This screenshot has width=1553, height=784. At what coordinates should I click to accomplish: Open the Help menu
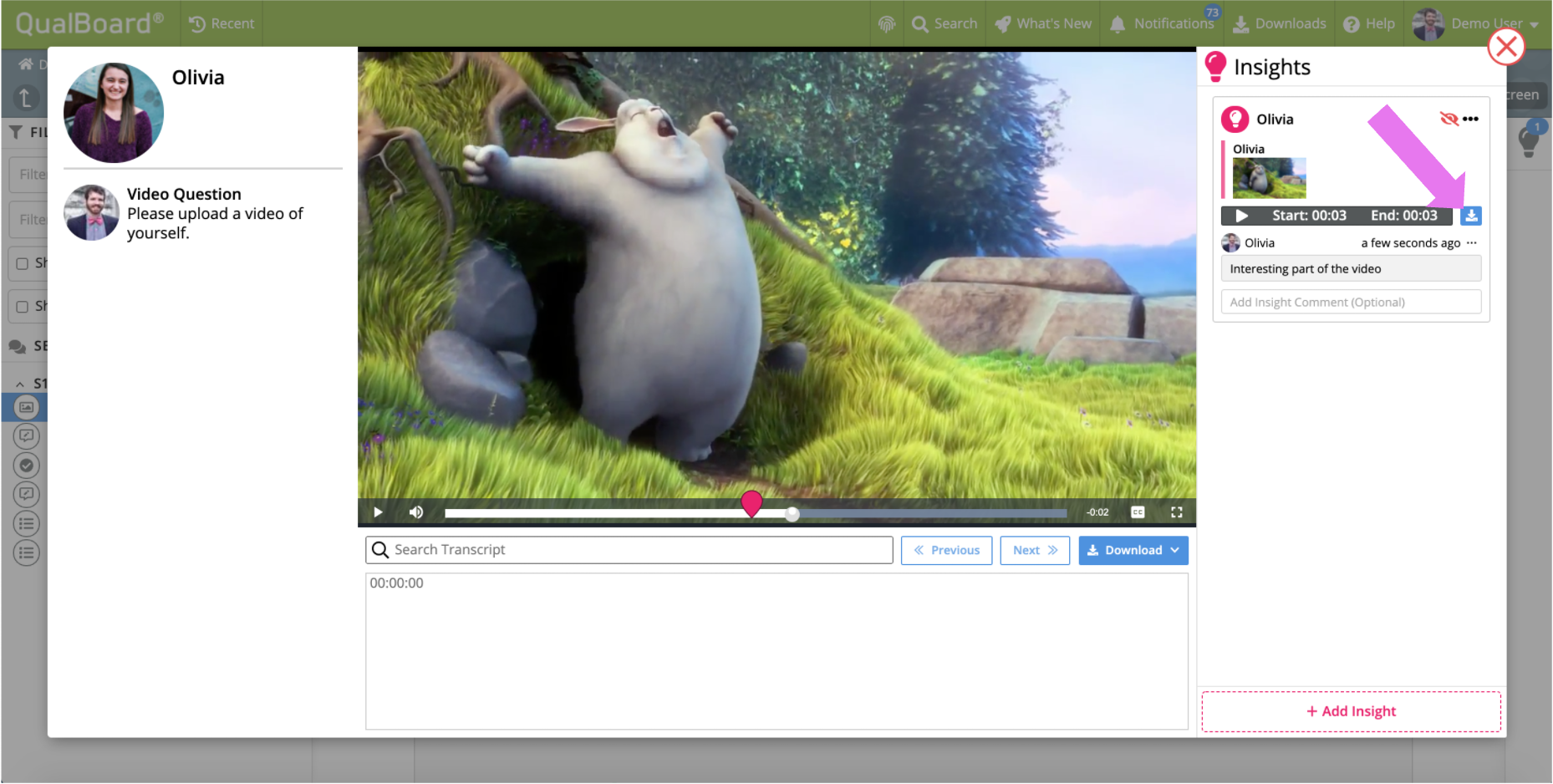pyautogui.click(x=1369, y=23)
